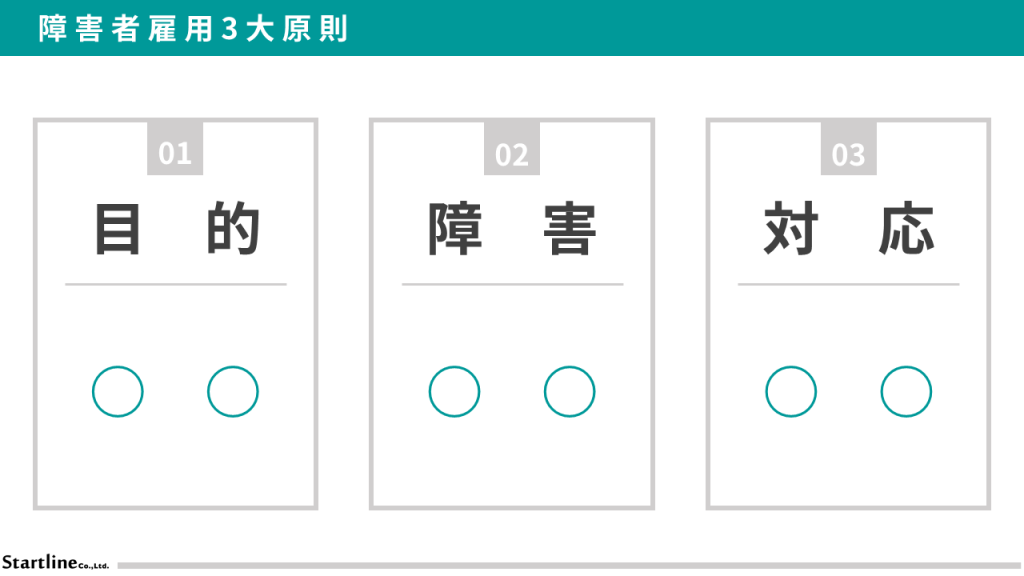The image size is (1024, 576).
Task: Click the slide title 障害者雇用3大原則
Action: point(193,28)
